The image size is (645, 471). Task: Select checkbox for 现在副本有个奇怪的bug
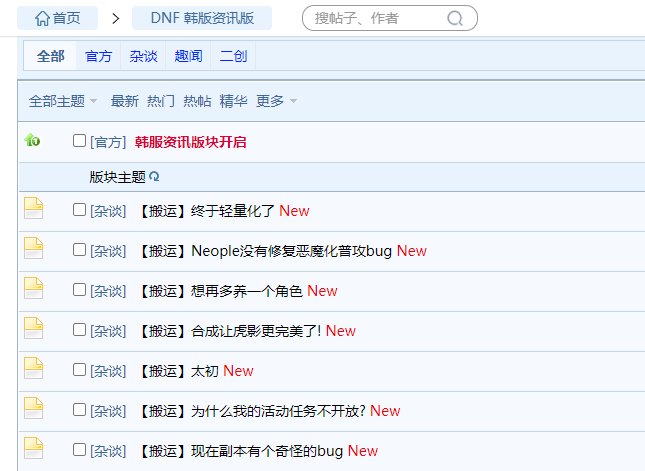click(79, 449)
